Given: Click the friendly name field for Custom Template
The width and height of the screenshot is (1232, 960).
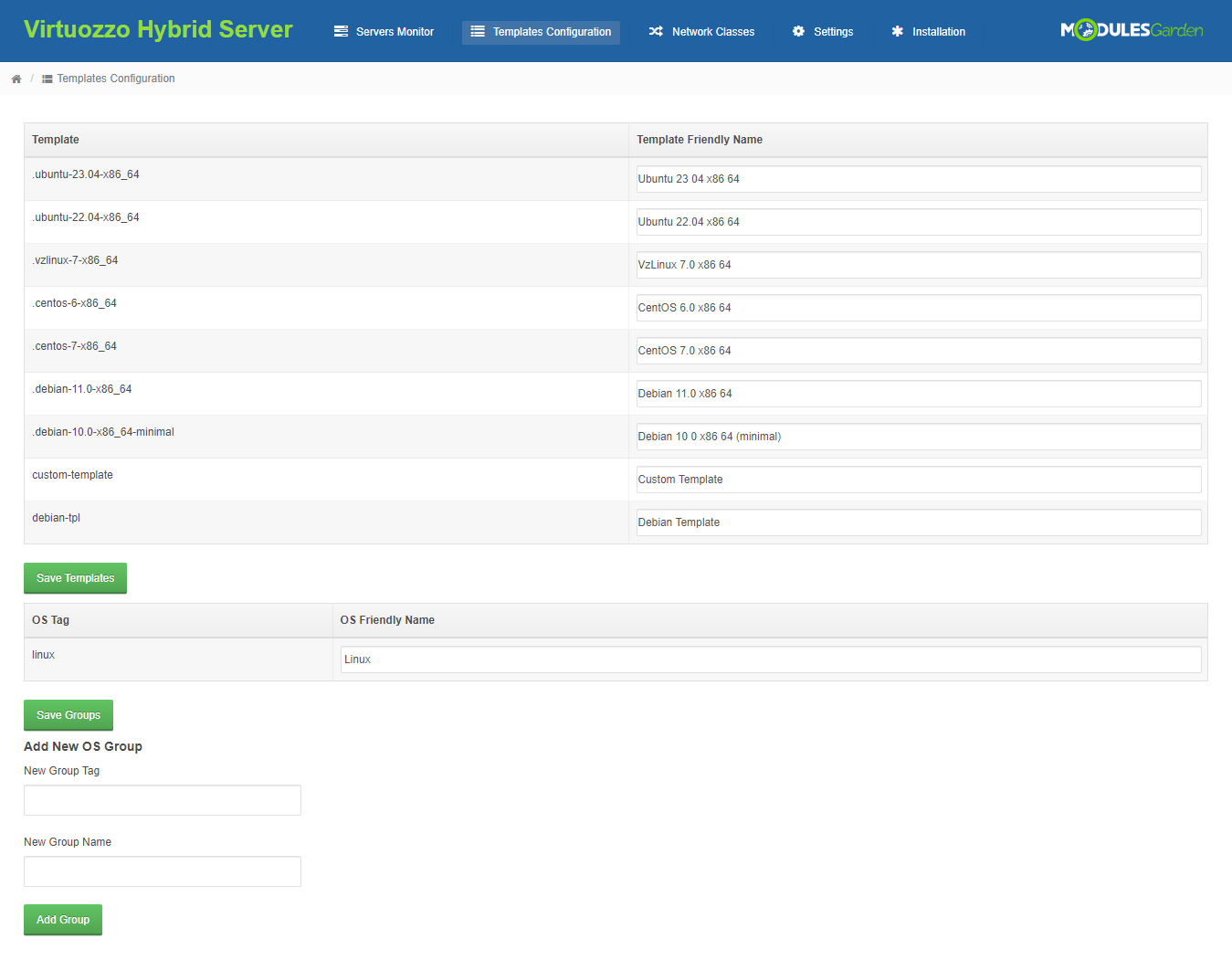Looking at the screenshot, I should tap(918, 479).
